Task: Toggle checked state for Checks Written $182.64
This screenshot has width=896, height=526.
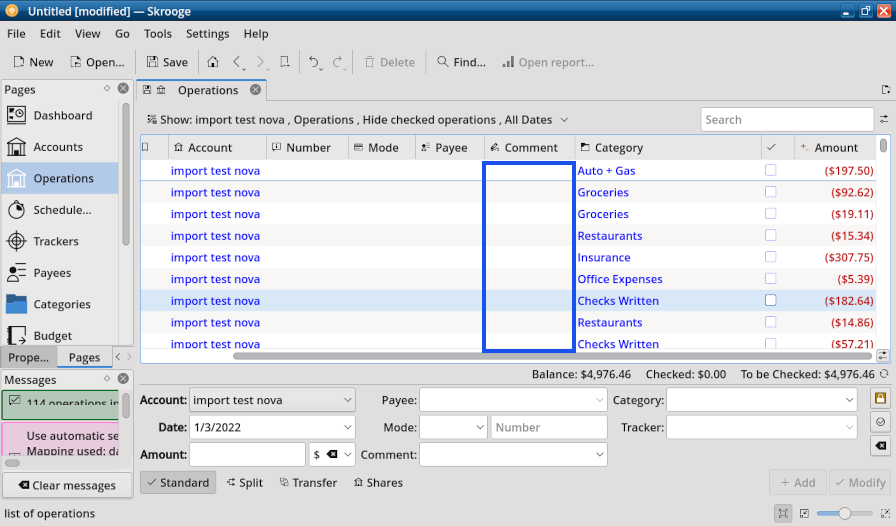Action: tap(770, 301)
